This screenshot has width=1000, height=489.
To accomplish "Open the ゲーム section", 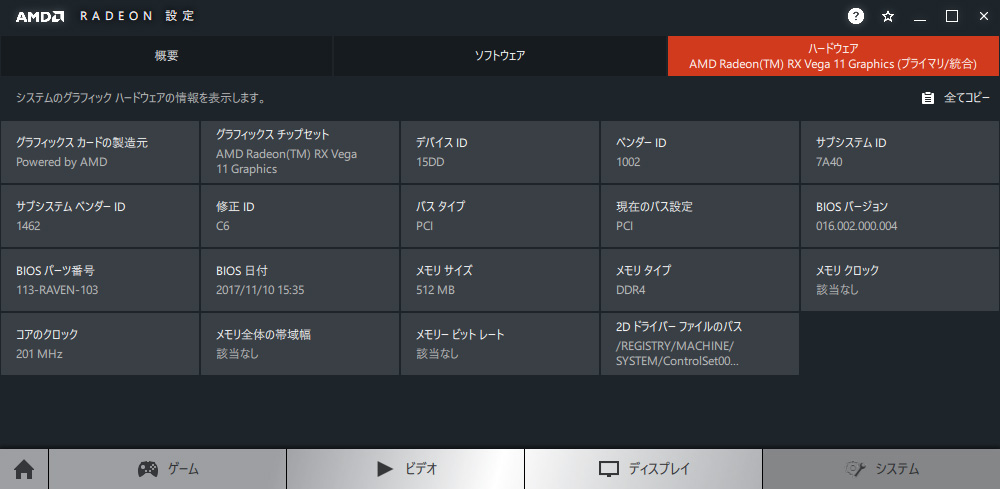I will pos(168,469).
